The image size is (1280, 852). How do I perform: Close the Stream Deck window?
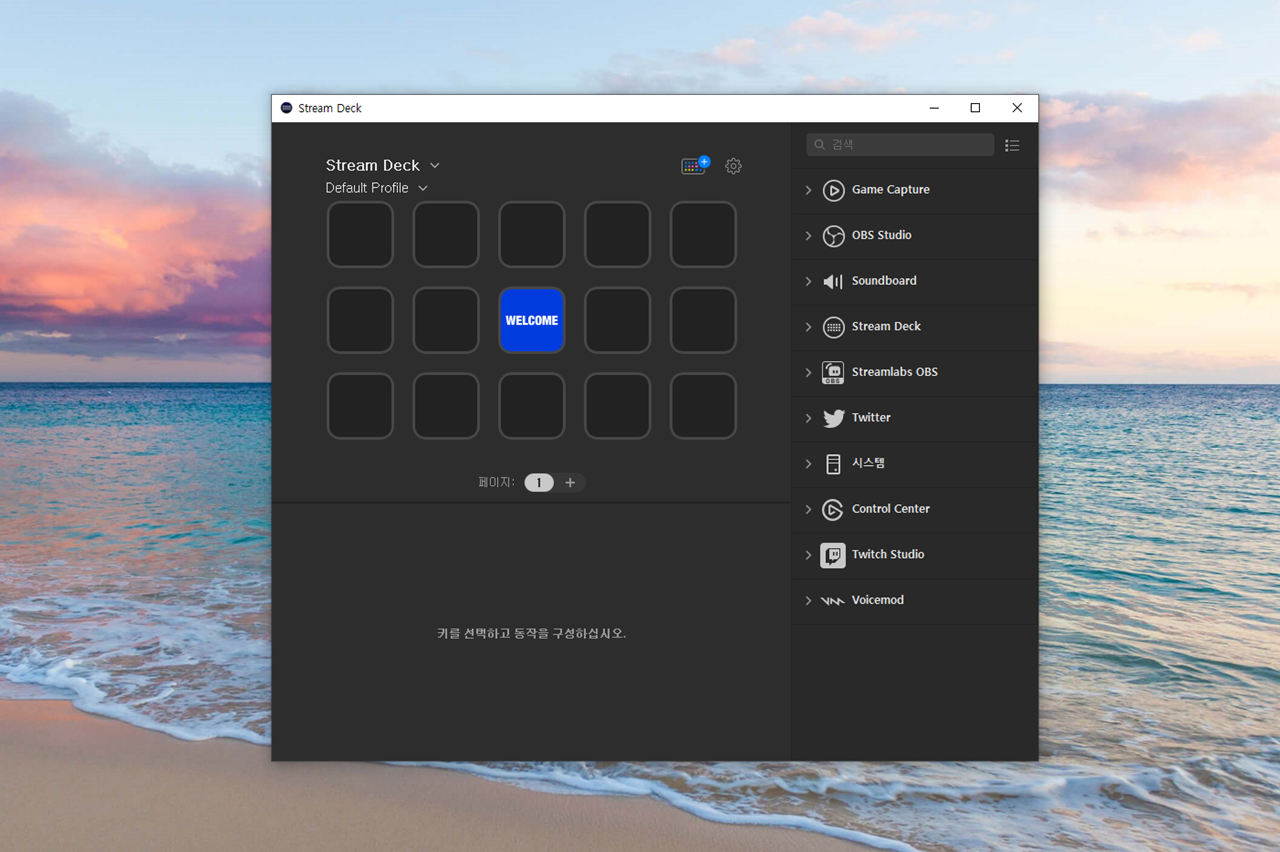tap(1017, 108)
